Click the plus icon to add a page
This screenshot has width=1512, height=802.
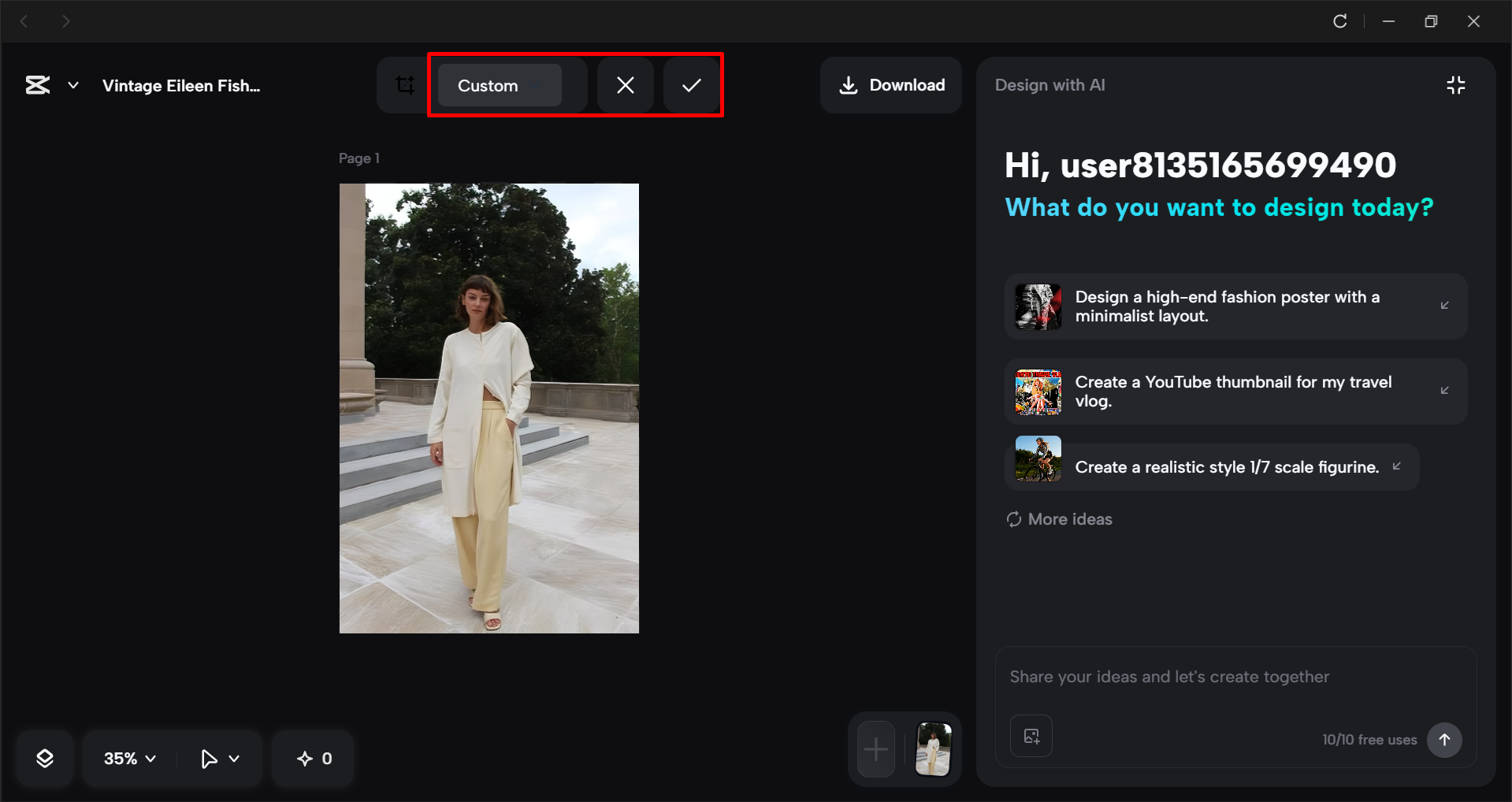click(x=875, y=749)
